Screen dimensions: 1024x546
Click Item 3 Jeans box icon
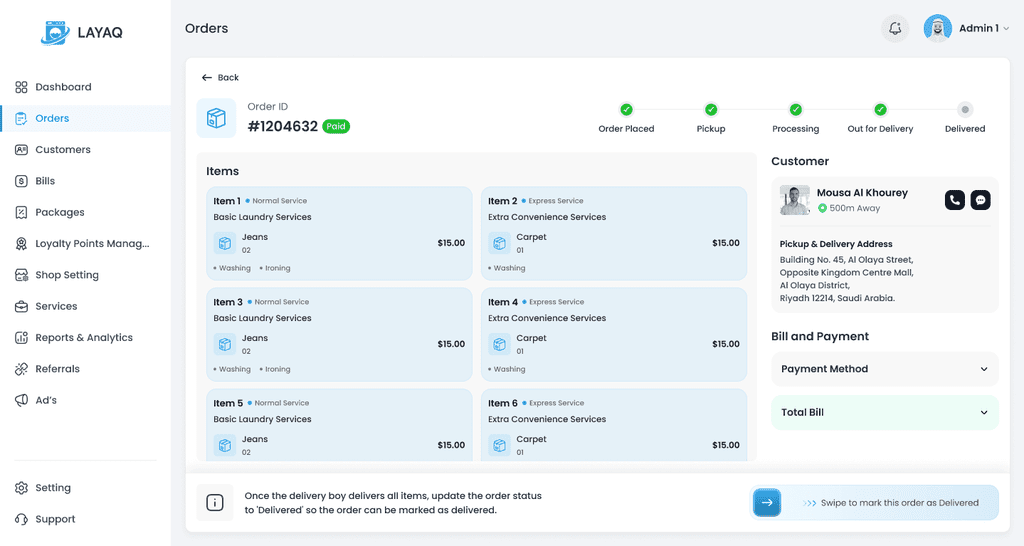pos(225,344)
